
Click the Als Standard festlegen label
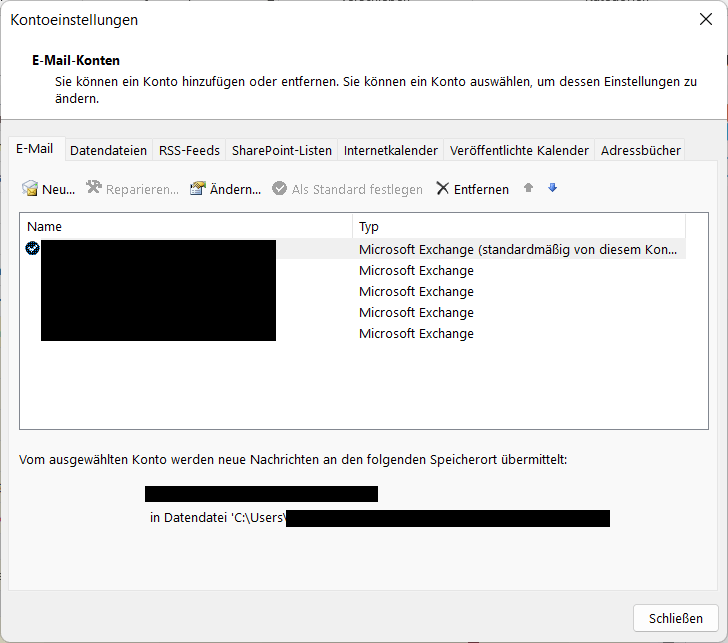pyautogui.click(x=357, y=189)
